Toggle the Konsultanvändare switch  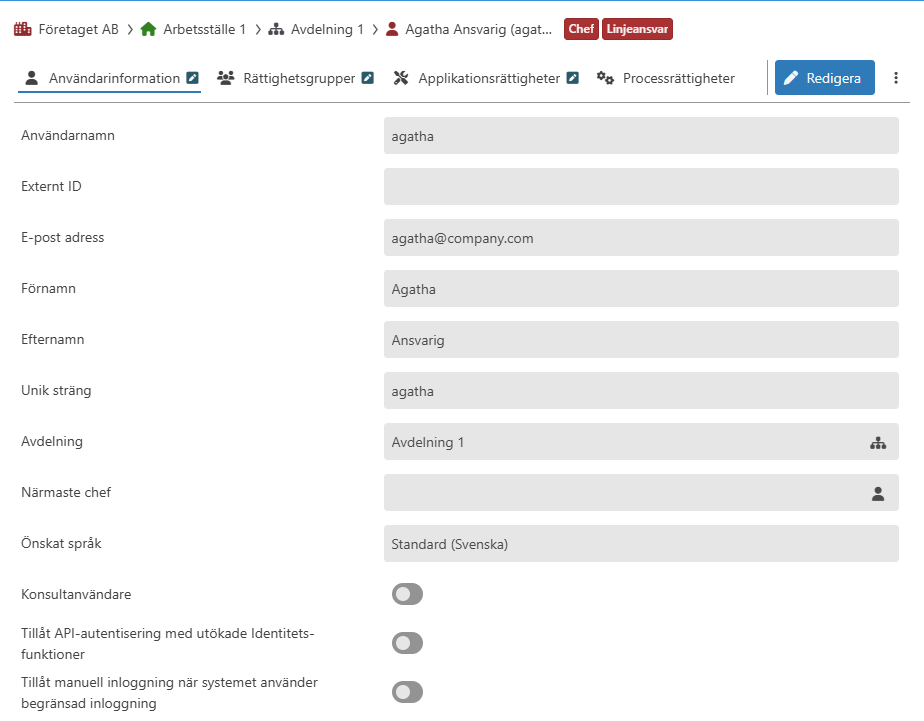tap(407, 594)
